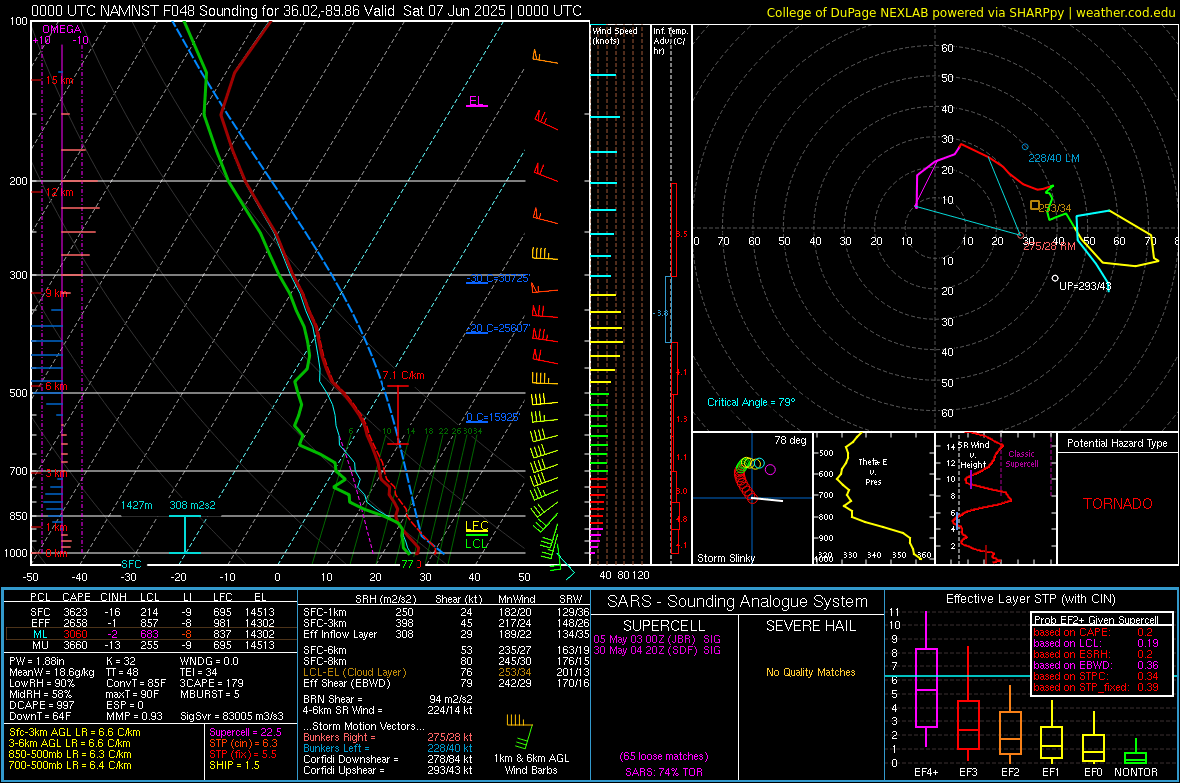Viewport: 1180px width, 783px height.
Task: Select the MU parcel row in CAPE table
Action: pos(151,644)
